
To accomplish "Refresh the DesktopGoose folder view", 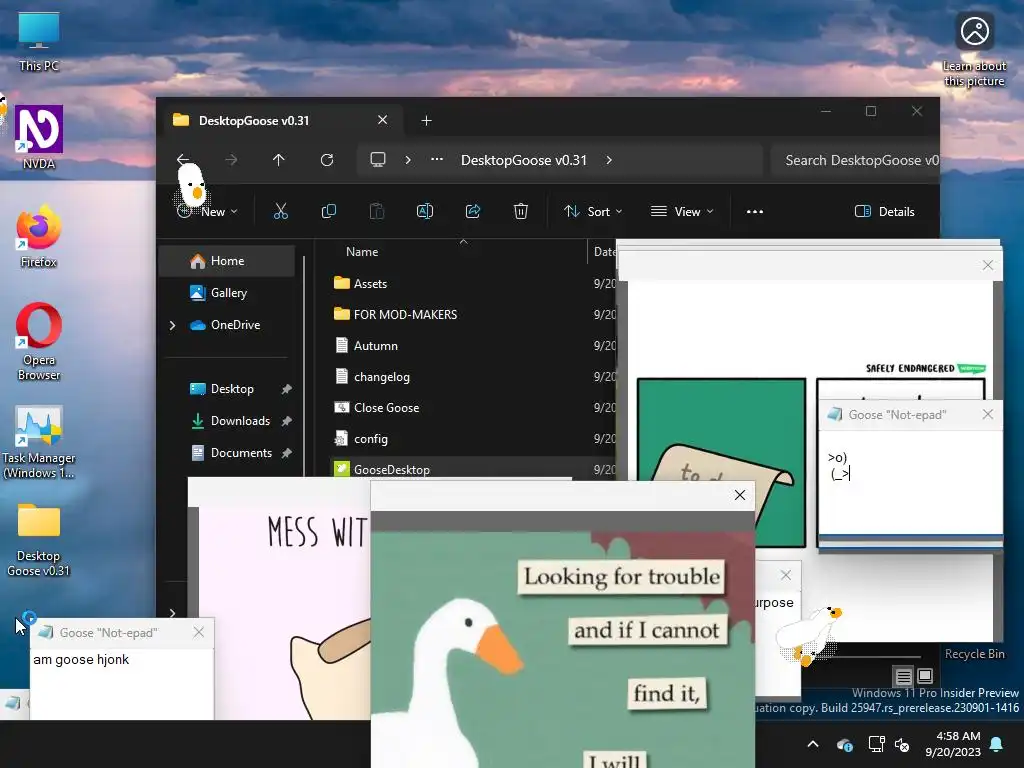I will (x=327, y=159).
